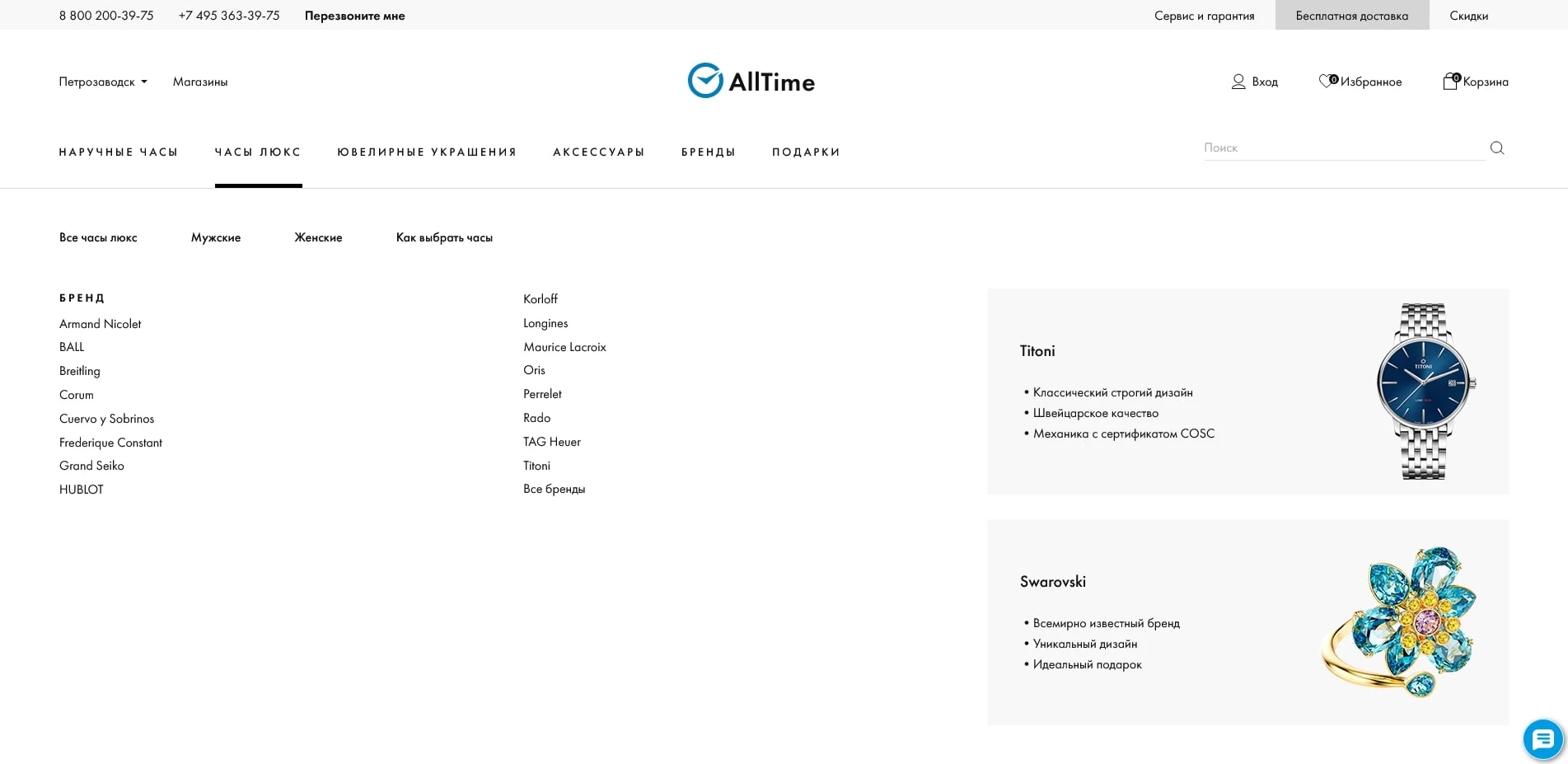The image size is (1568, 764).
Task: Open Бесплатная доставка page
Action: [1351, 16]
